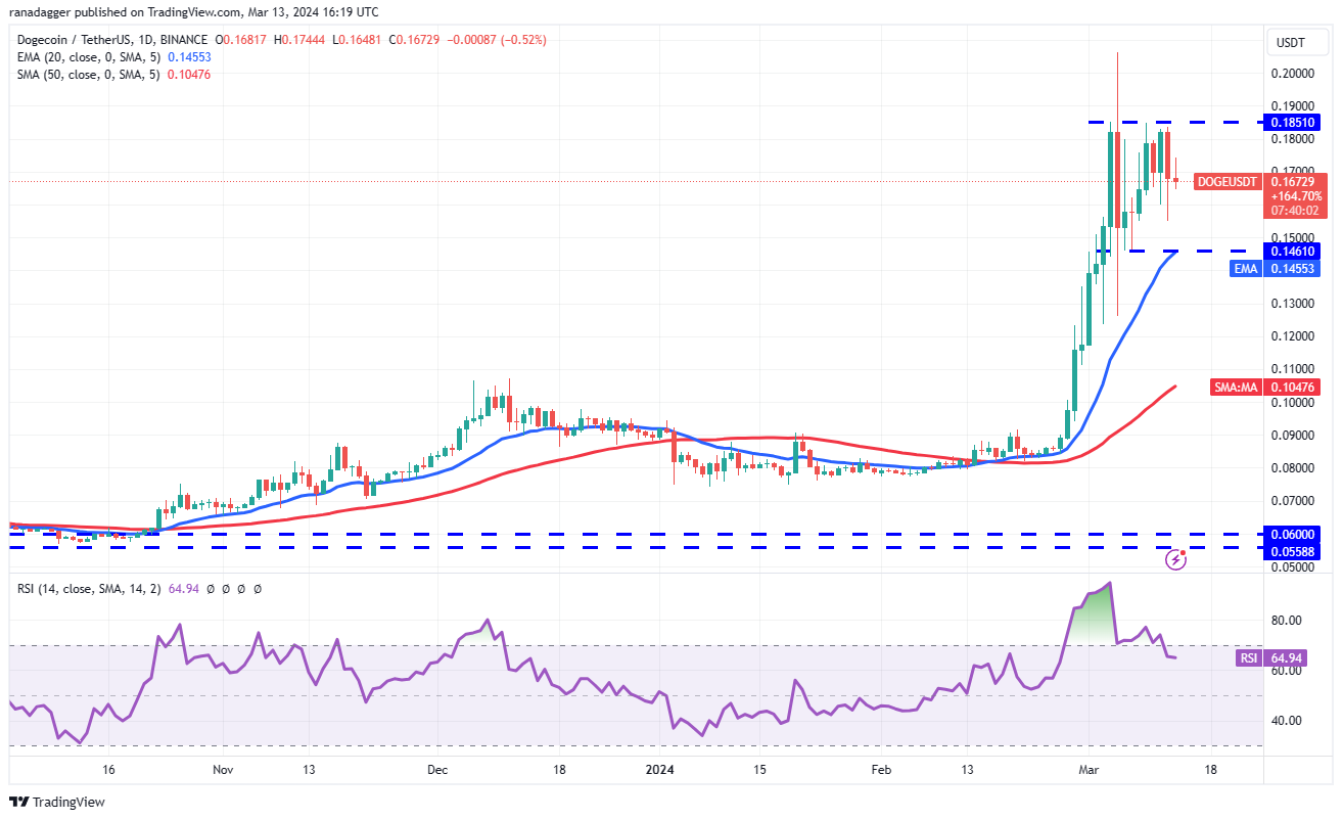This screenshot has height=819, width=1341.
Task: Click the 40.00 RSI axis level
Action: point(1286,720)
